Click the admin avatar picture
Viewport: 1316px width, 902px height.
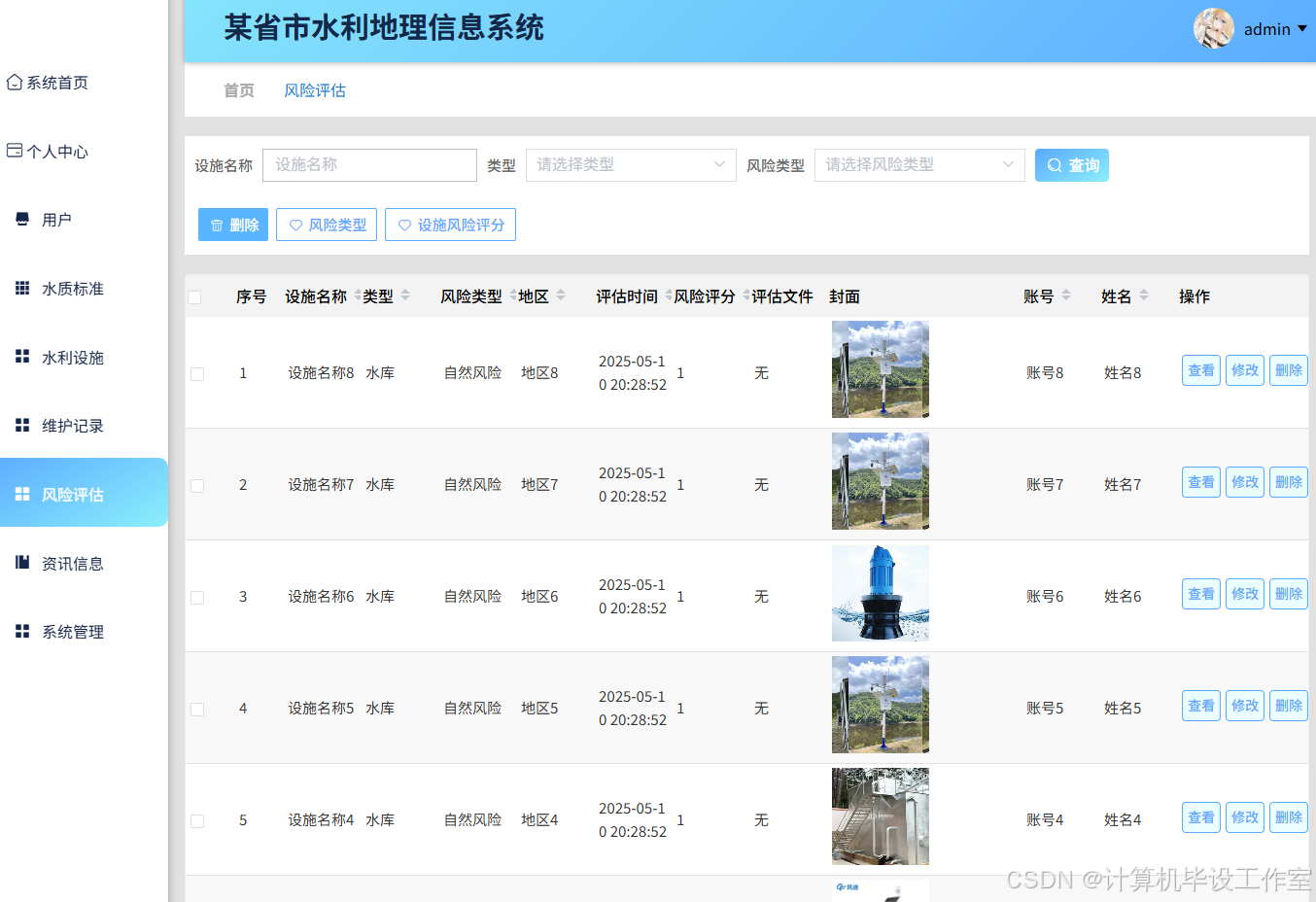[1214, 28]
